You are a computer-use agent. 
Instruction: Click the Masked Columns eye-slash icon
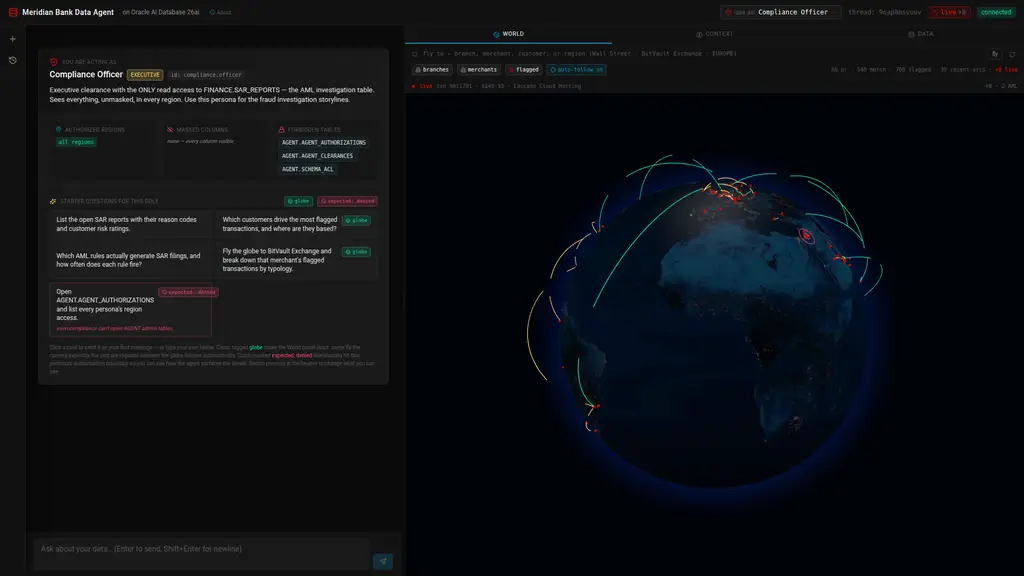(170, 129)
